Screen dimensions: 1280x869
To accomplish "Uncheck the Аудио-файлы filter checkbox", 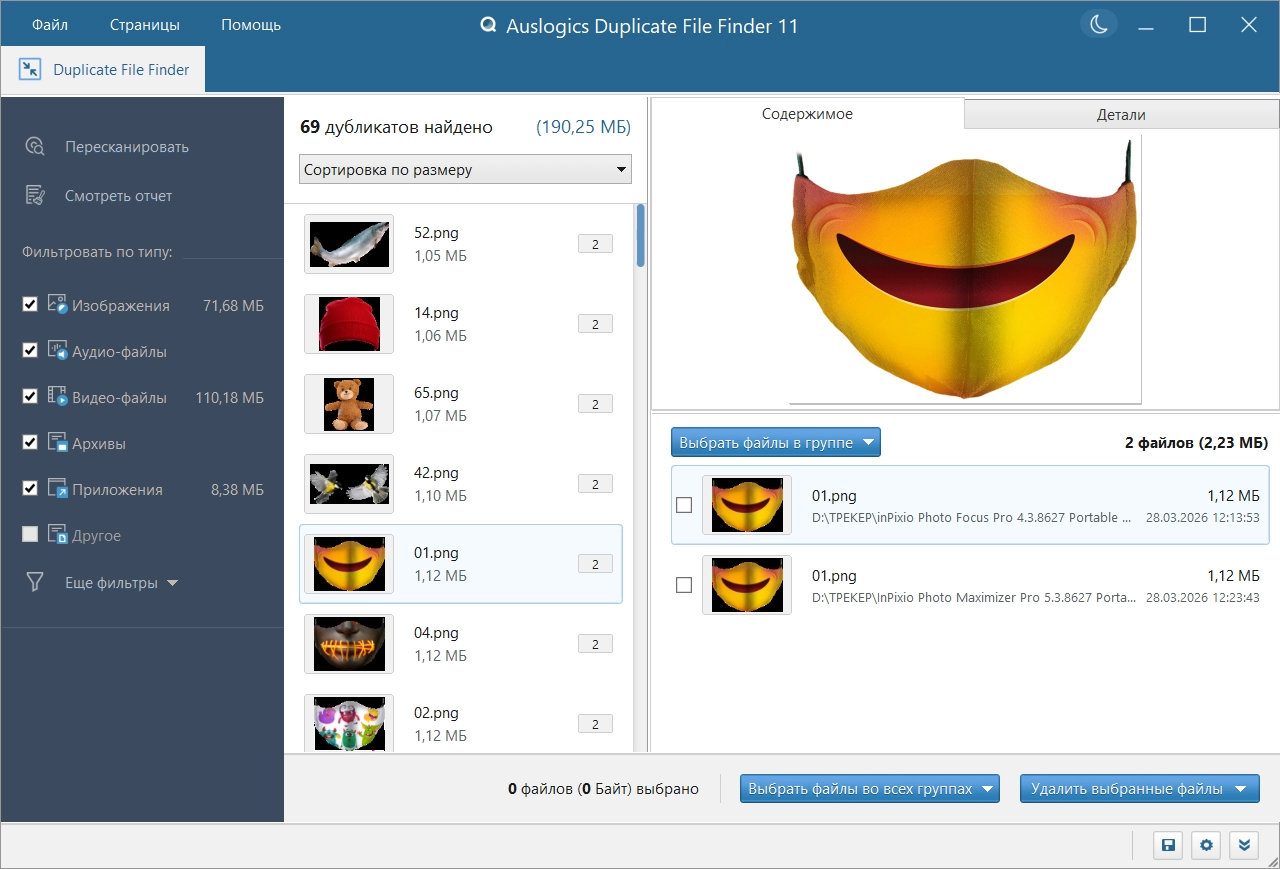I will pyautogui.click(x=30, y=351).
